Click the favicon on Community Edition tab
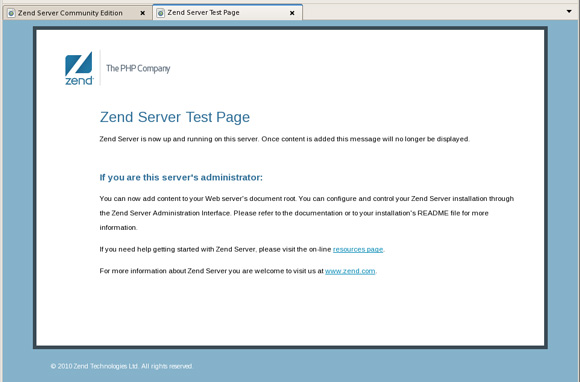The width and height of the screenshot is (580, 382). click(11, 13)
